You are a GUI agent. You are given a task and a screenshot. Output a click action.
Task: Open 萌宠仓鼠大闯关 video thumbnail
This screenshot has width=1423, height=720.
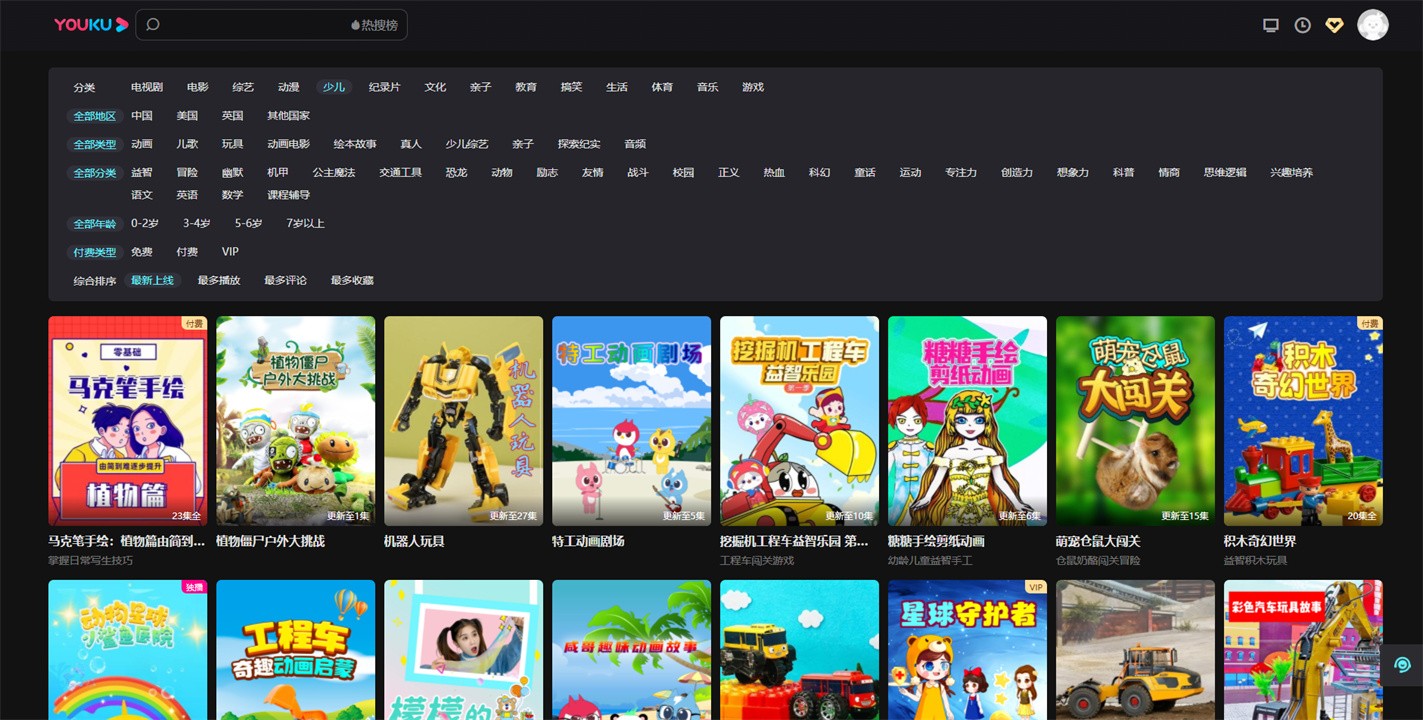[x=1135, y=421]
